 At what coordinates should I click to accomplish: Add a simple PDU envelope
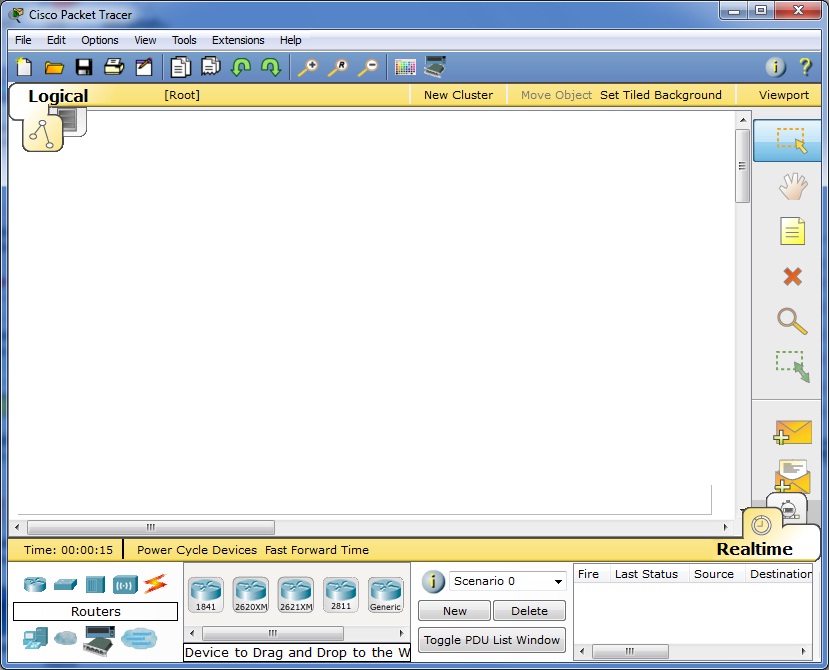[x=792, y=432]
